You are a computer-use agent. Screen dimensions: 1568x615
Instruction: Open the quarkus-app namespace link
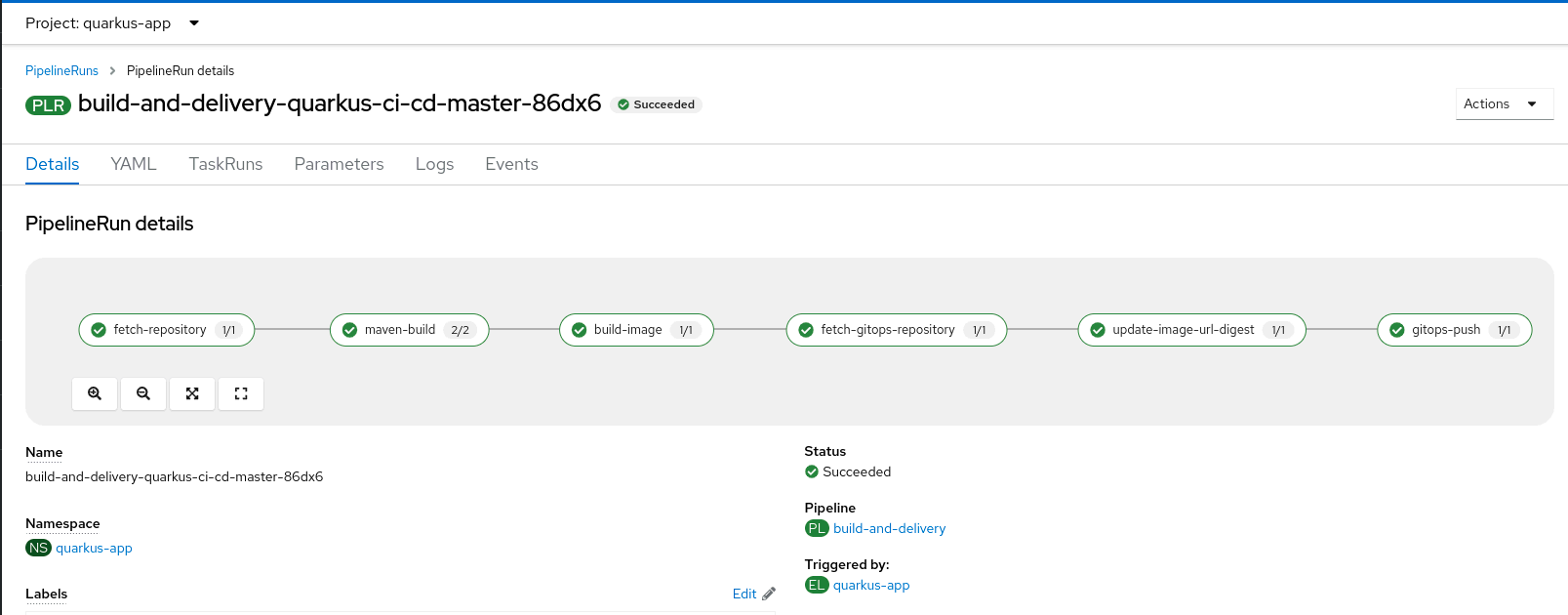94,548
